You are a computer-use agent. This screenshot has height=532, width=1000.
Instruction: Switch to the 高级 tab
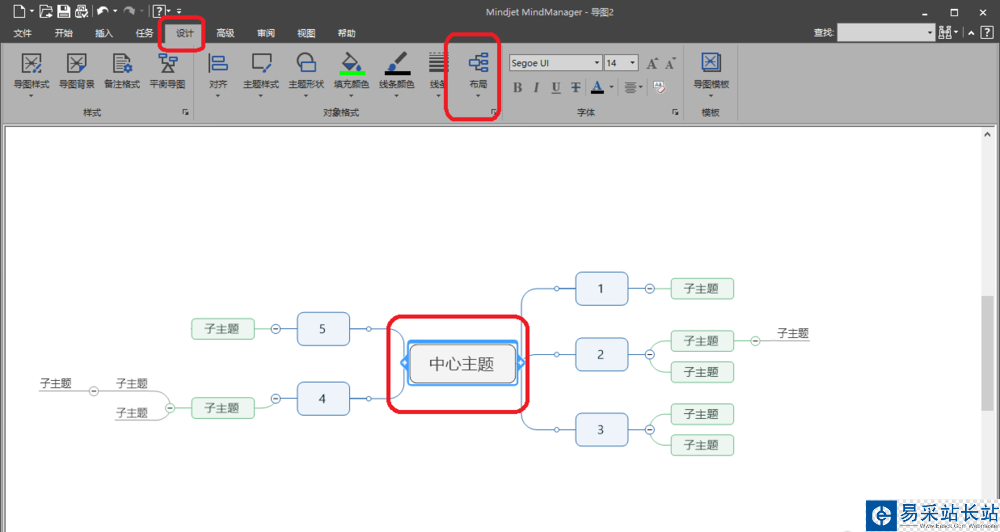(x=225, y=33)
